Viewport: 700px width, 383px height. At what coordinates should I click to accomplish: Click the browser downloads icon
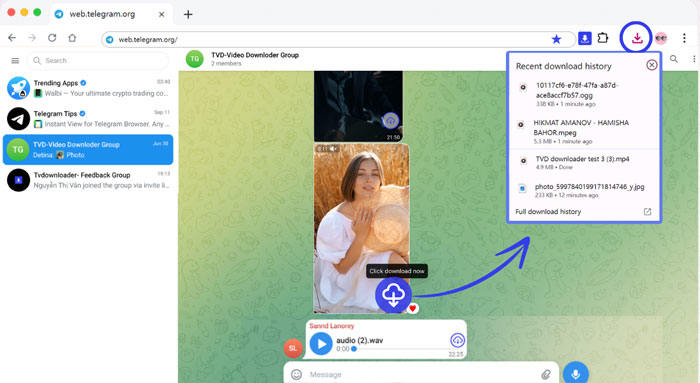[x=637, y=38]
